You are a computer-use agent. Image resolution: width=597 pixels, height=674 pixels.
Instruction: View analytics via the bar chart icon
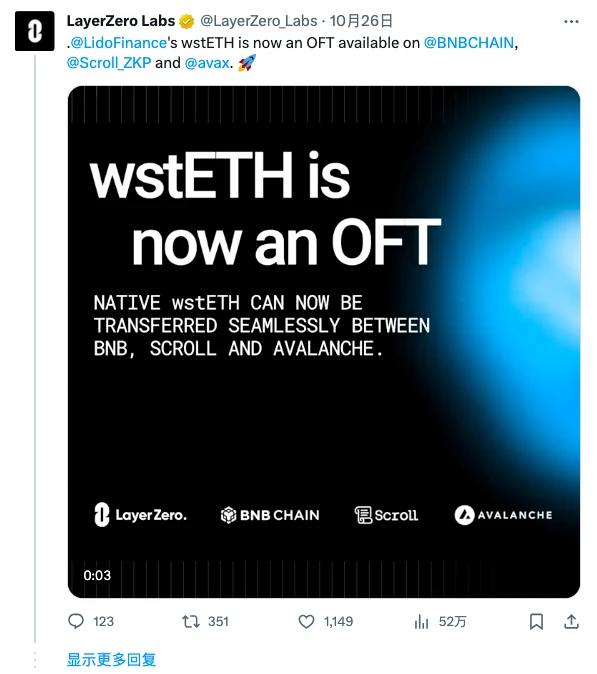pyautogui.click(x=421, y=622)
